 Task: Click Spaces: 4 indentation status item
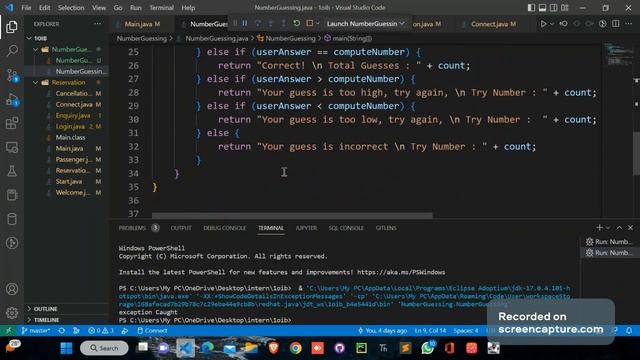pos(466,331)
